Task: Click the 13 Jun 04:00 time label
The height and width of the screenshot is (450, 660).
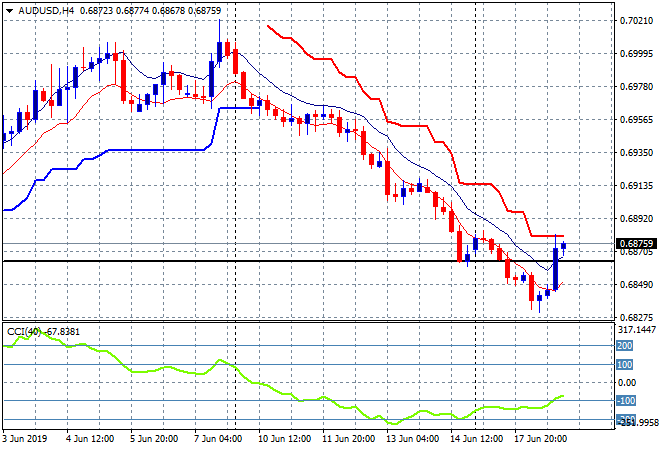Action: click(412, 439)
